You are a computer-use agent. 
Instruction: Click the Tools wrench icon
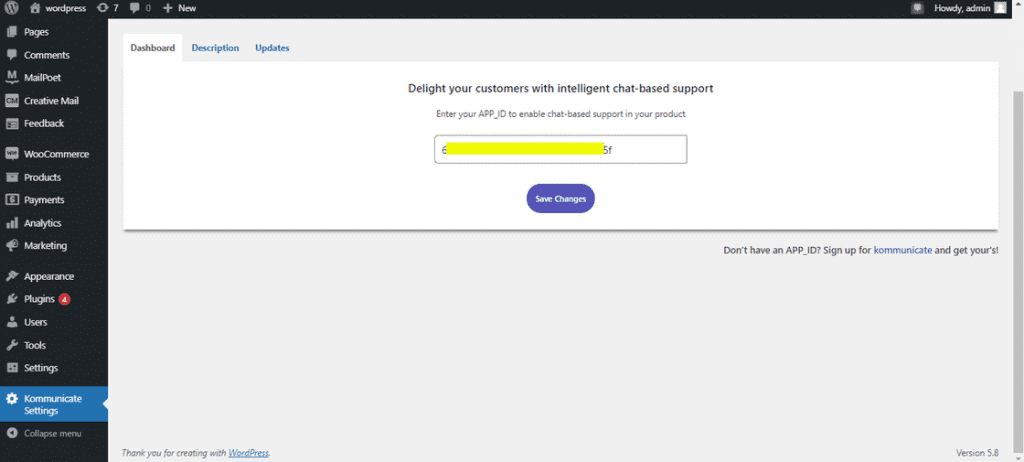(12, 345)
